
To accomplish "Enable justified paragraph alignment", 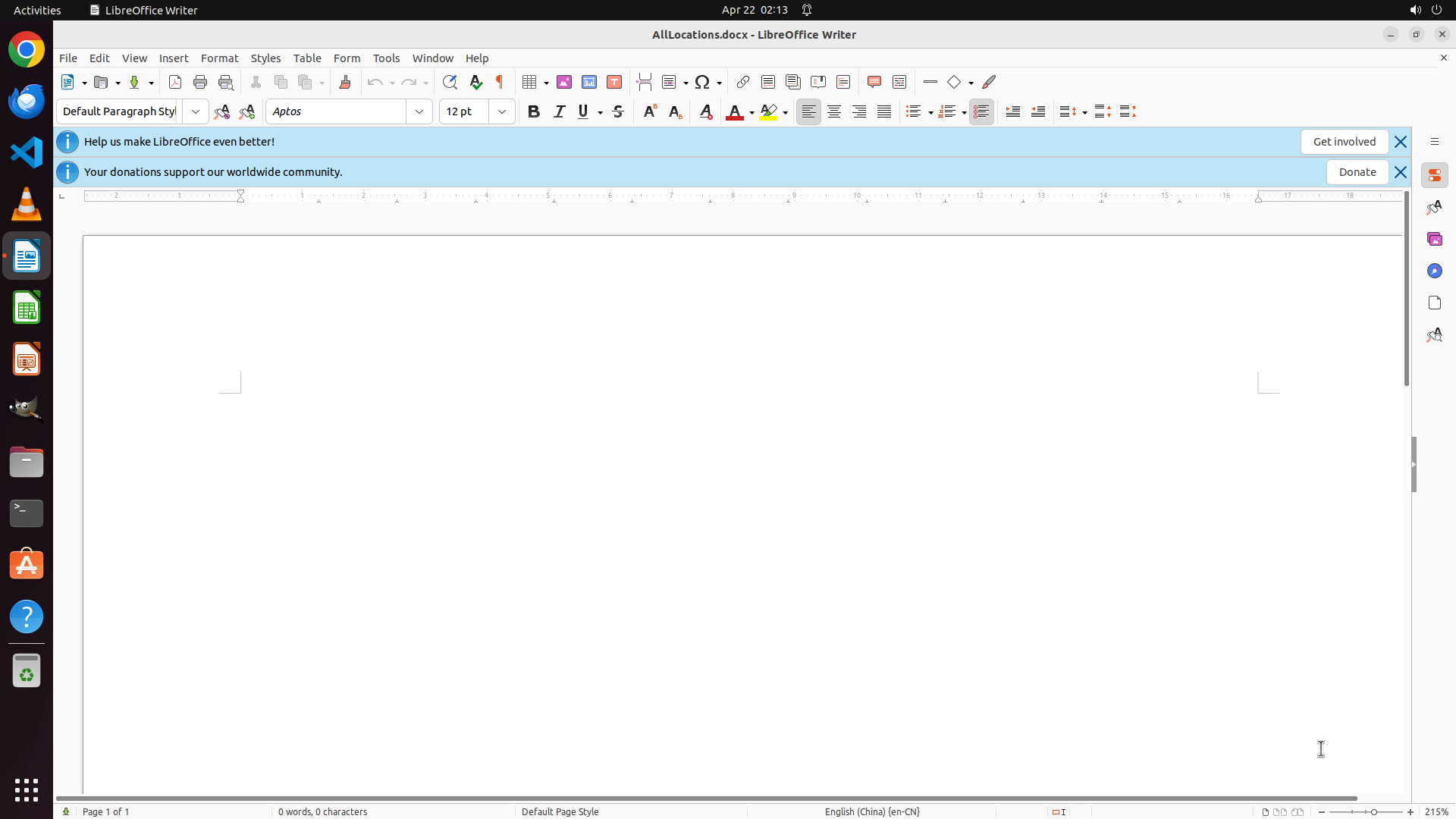I will 884,111.
